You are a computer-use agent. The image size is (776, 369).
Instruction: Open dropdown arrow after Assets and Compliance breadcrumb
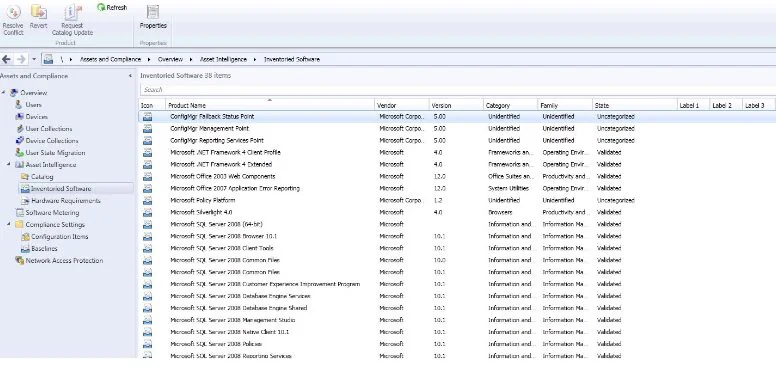(149, 59)
